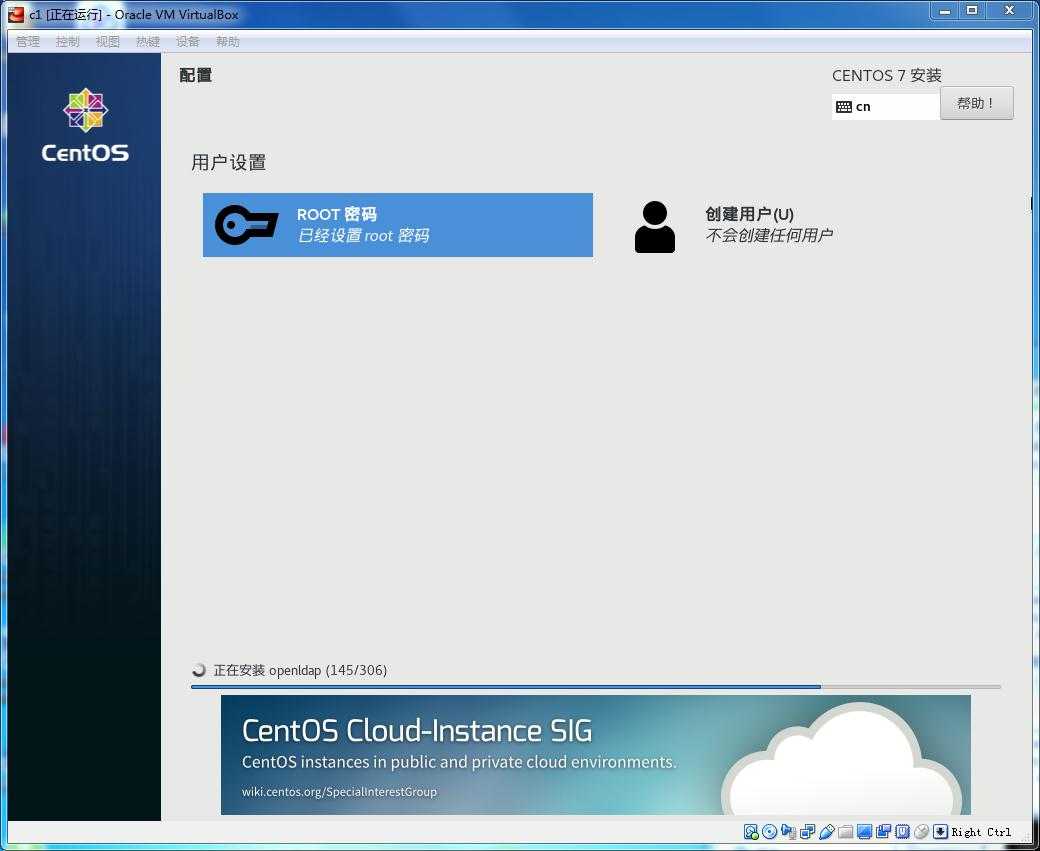Click the 正在安装 openldap (145/306) status text
This screenshot has width=1040, height=851.
(x=300, y=670)
